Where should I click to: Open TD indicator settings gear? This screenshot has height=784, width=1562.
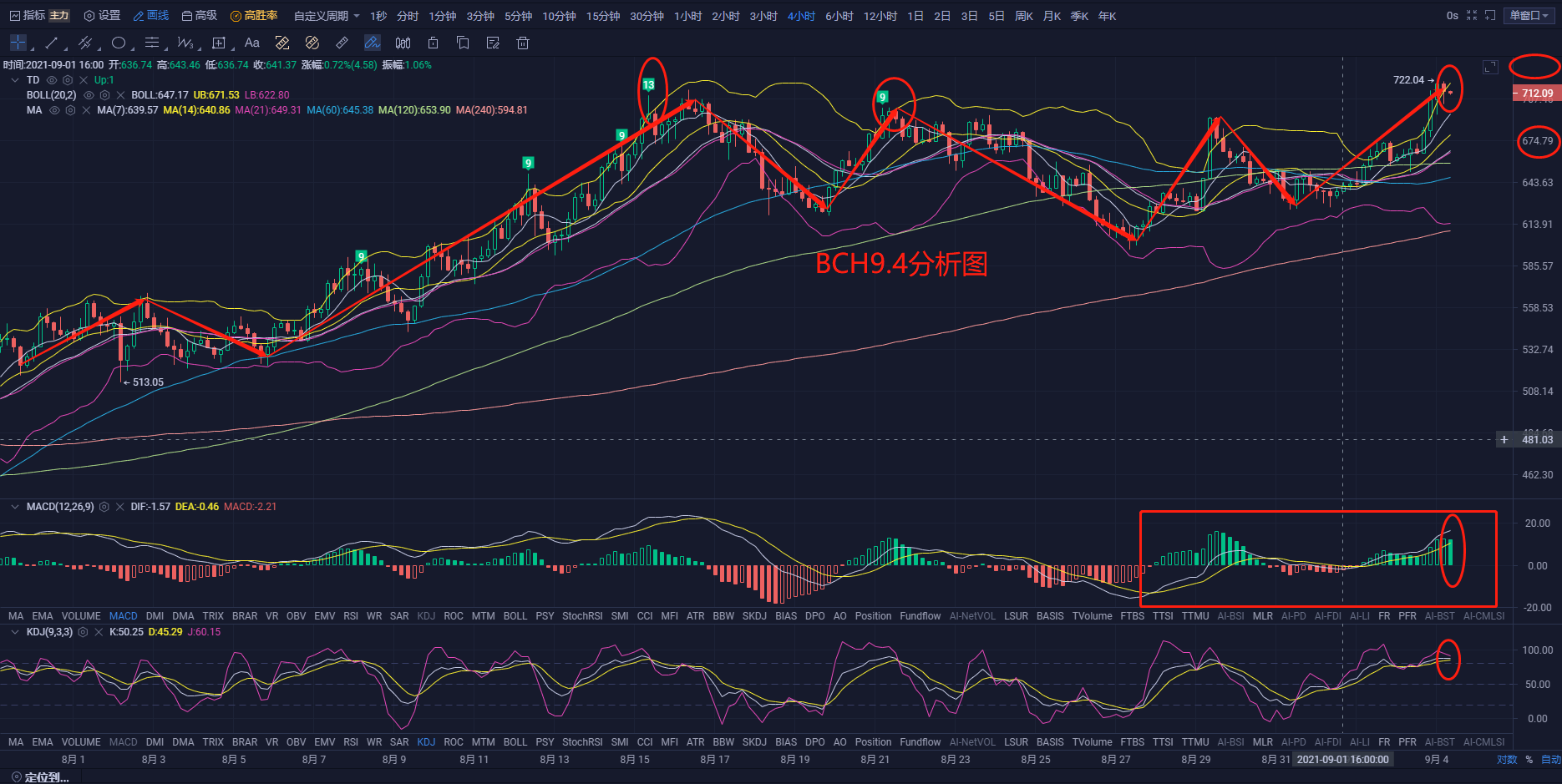pyautogui.click(x=68, y=80)
